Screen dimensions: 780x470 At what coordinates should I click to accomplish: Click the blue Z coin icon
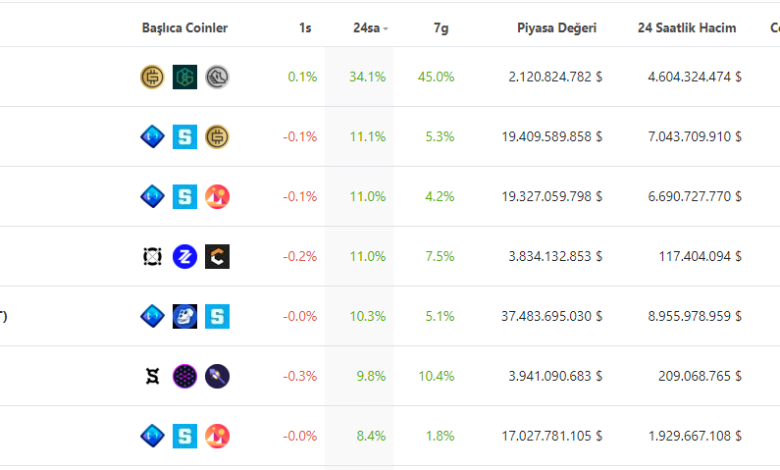coord(185,257)
